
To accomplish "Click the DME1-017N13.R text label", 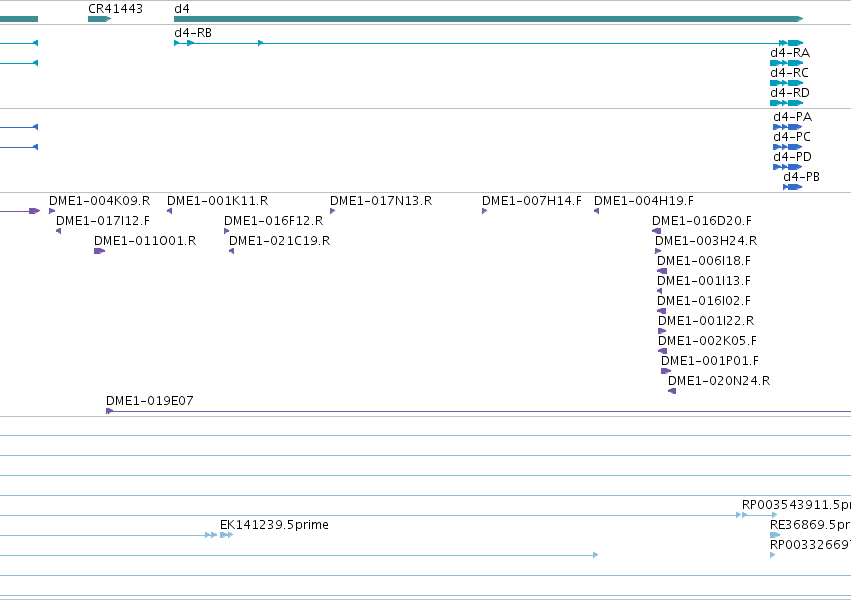I will (381, 201).
